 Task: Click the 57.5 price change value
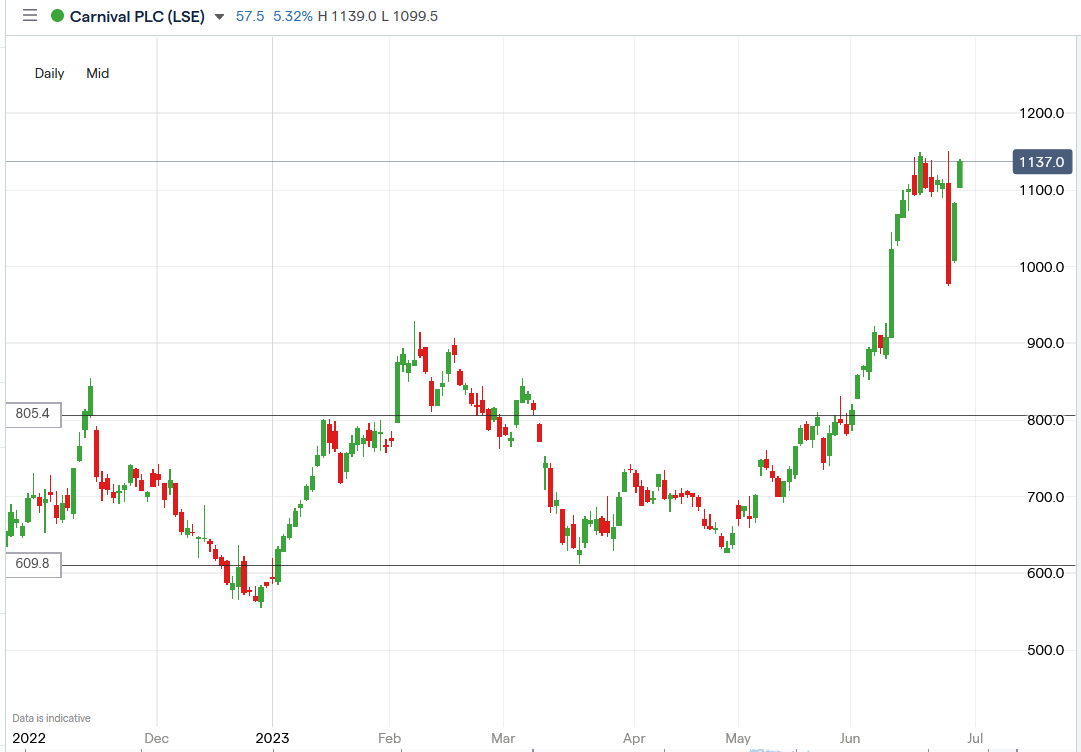click(x=250, y=16)
